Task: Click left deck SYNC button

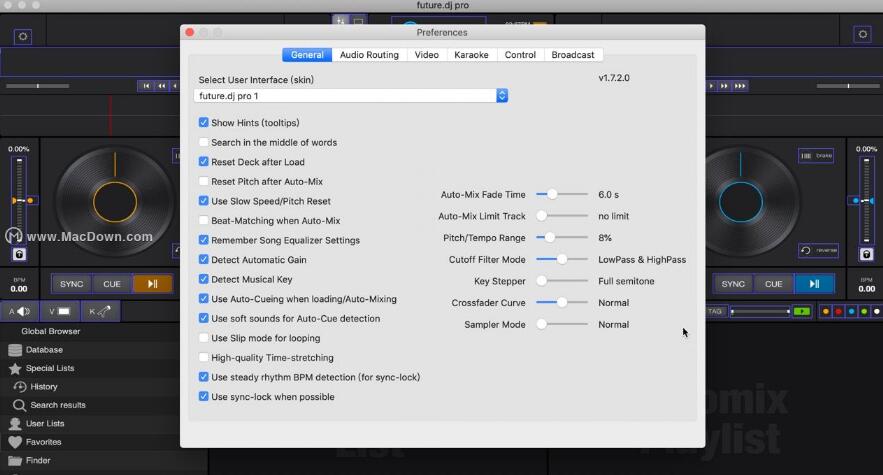Action: click(x=72, y=284)
